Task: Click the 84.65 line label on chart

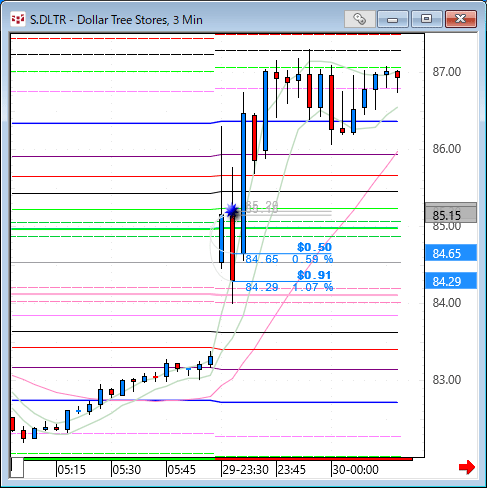Action: point(262,259)
